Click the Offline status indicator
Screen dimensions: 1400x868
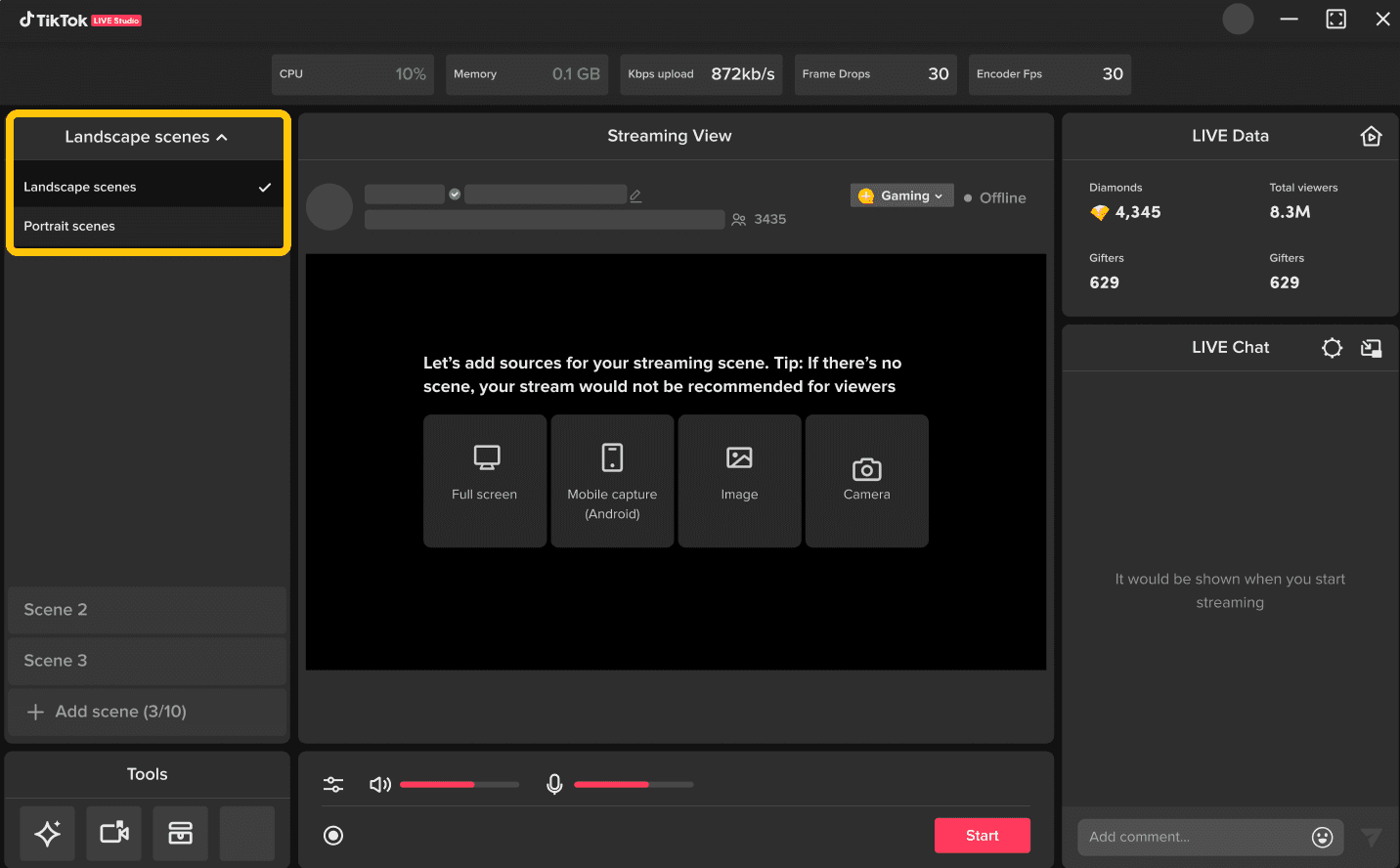coord(994,197)
